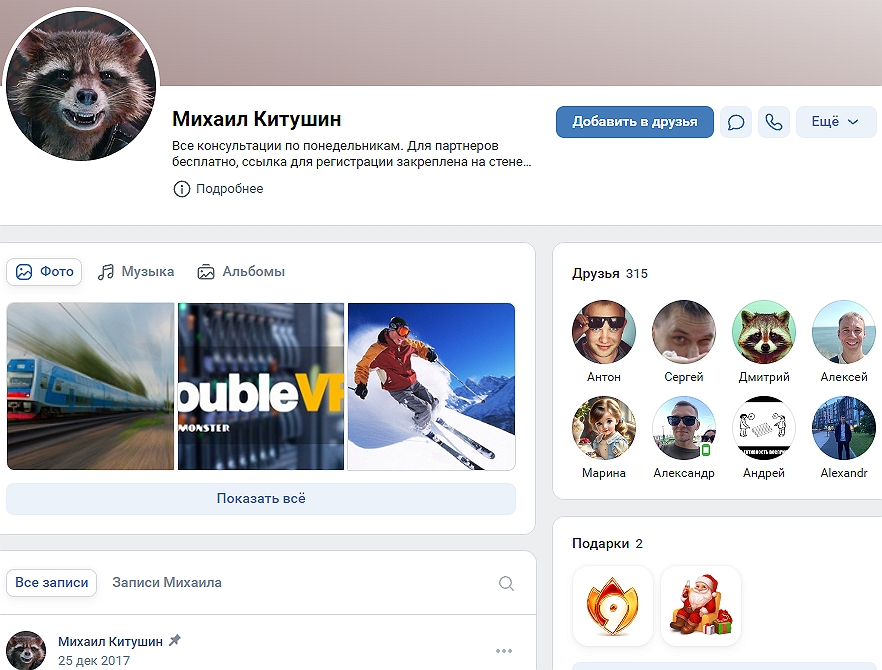882x670 pixels.
Task: Switch to the Музыка tab
Action: 136,271
